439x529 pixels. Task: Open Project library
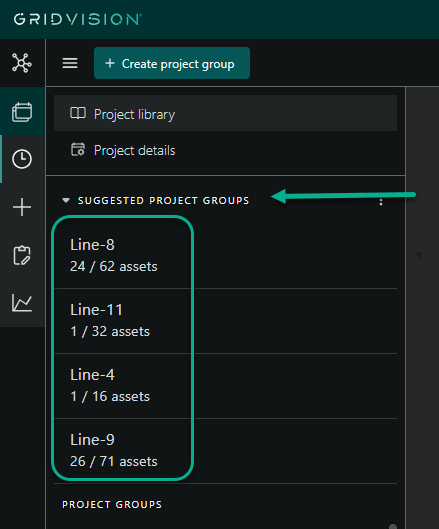point(225,113)
